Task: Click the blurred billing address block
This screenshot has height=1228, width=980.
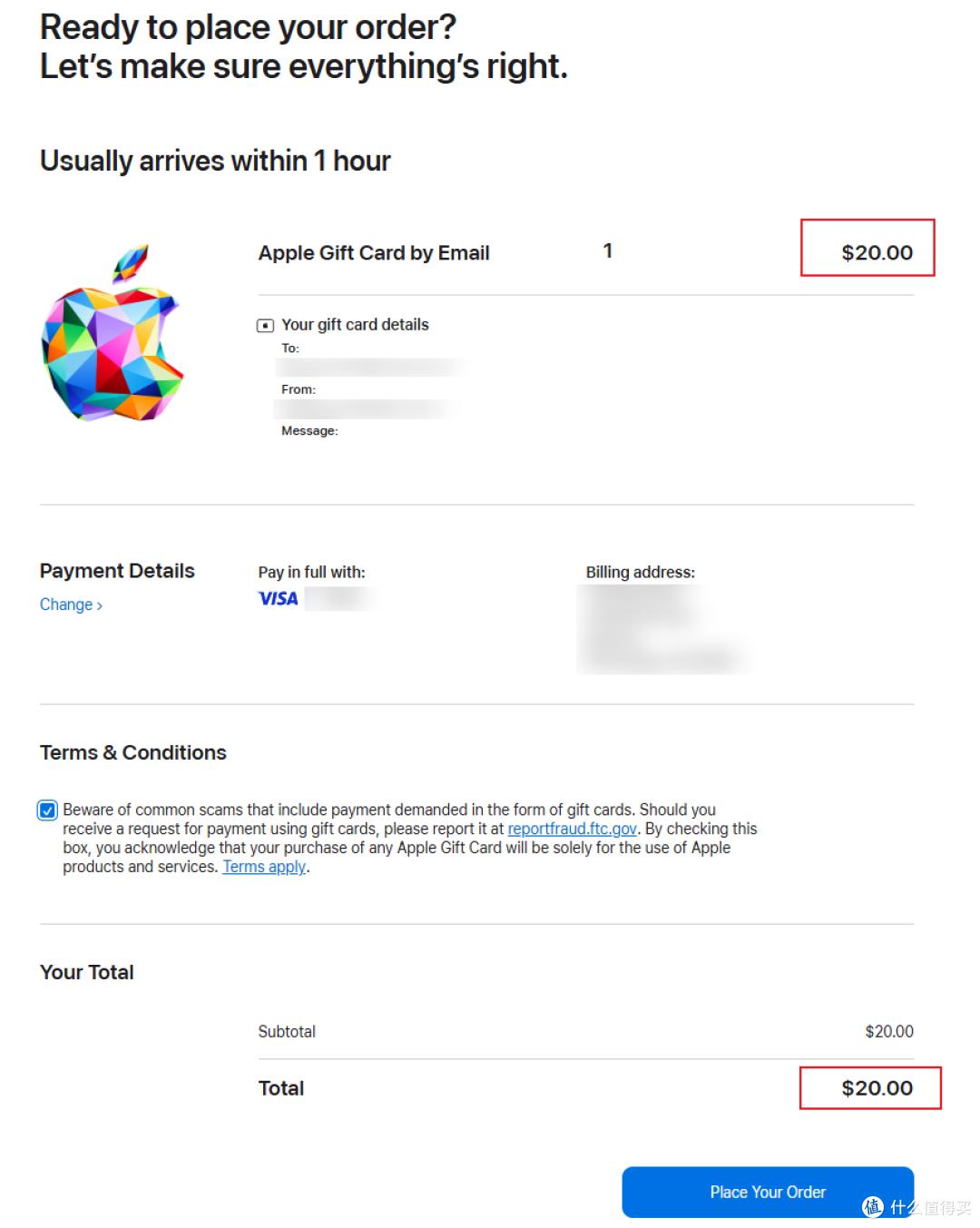Action: (662, 629)
